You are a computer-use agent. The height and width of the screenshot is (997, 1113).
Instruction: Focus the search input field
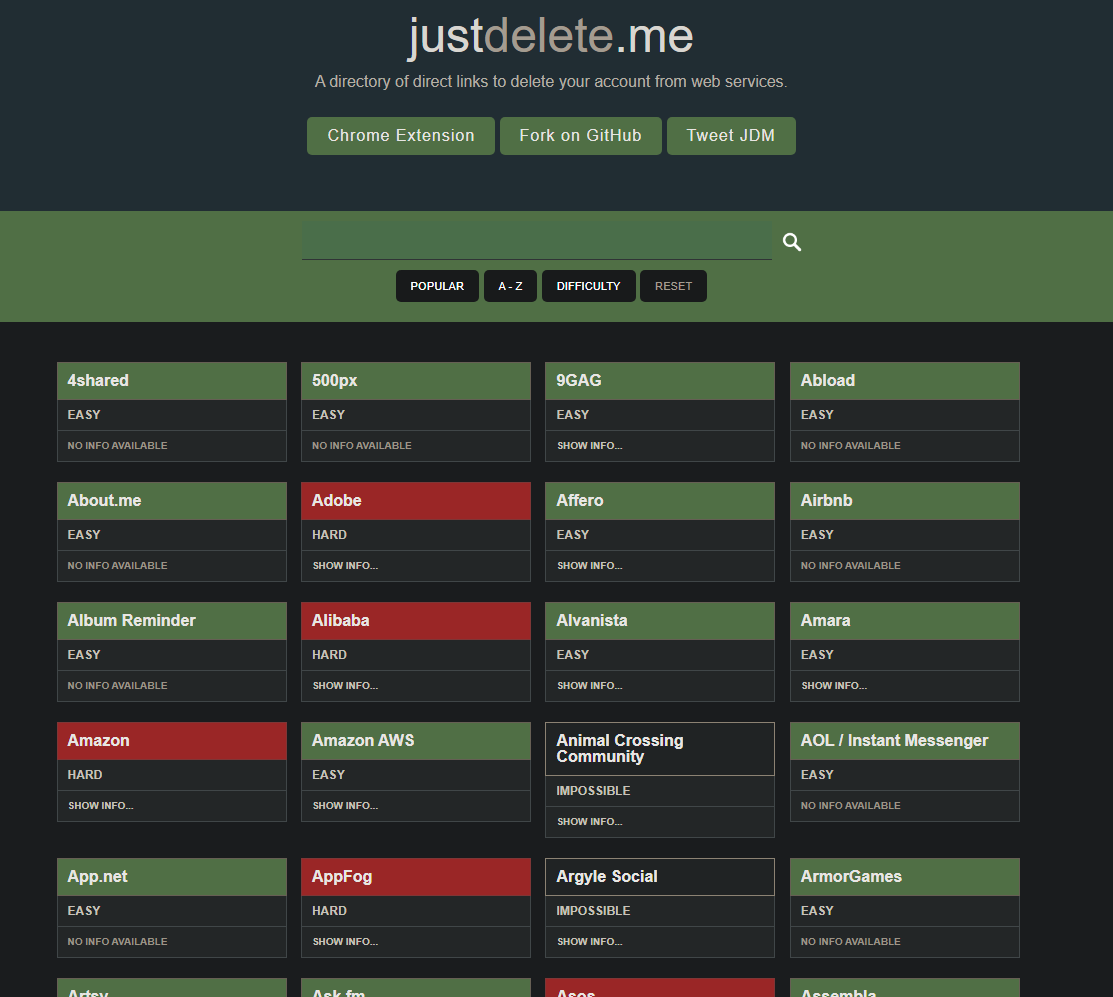537,241
